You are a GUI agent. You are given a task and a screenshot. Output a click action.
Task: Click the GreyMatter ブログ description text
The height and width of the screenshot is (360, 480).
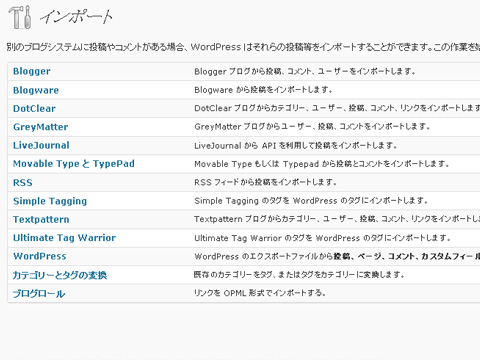coord(312,127)
